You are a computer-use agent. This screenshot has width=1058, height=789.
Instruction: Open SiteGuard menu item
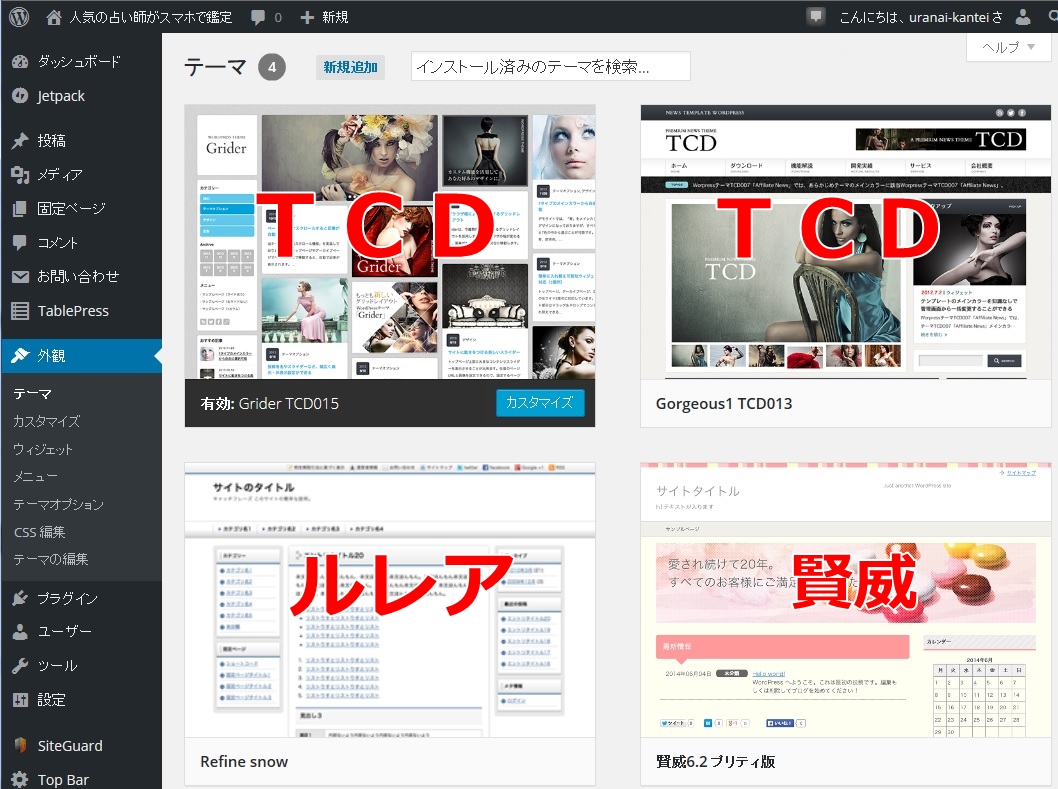81,745
